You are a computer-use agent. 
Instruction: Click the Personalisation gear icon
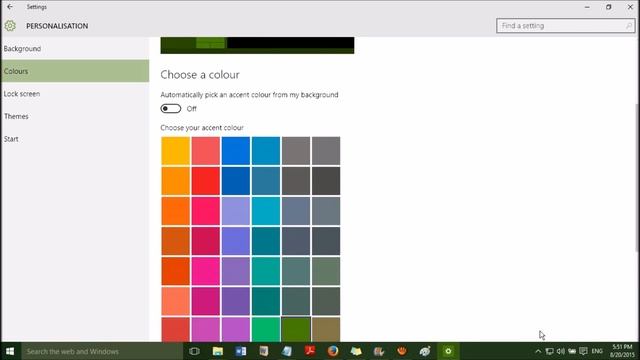coord(10,26)
